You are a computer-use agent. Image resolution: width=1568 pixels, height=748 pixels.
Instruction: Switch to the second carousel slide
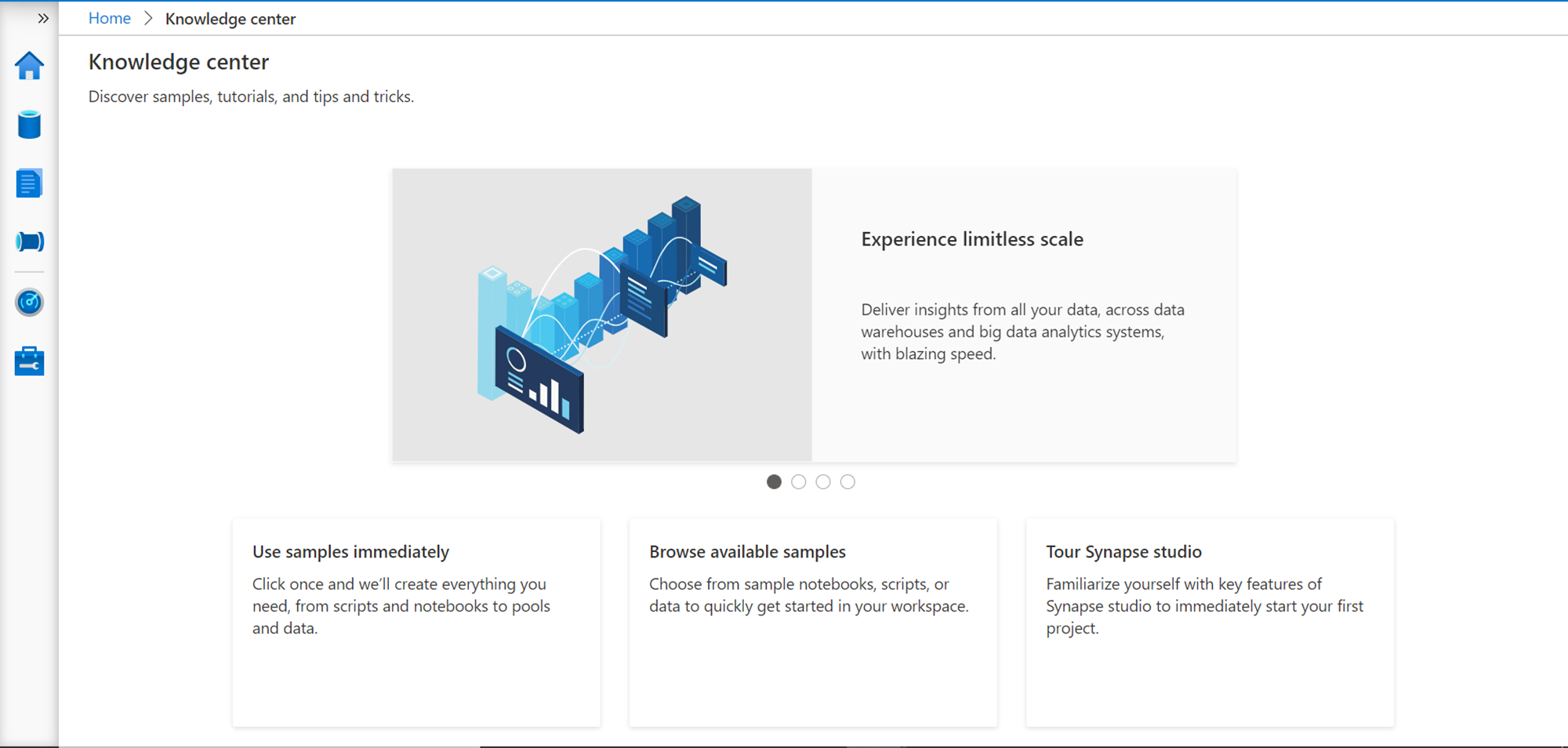798,482
